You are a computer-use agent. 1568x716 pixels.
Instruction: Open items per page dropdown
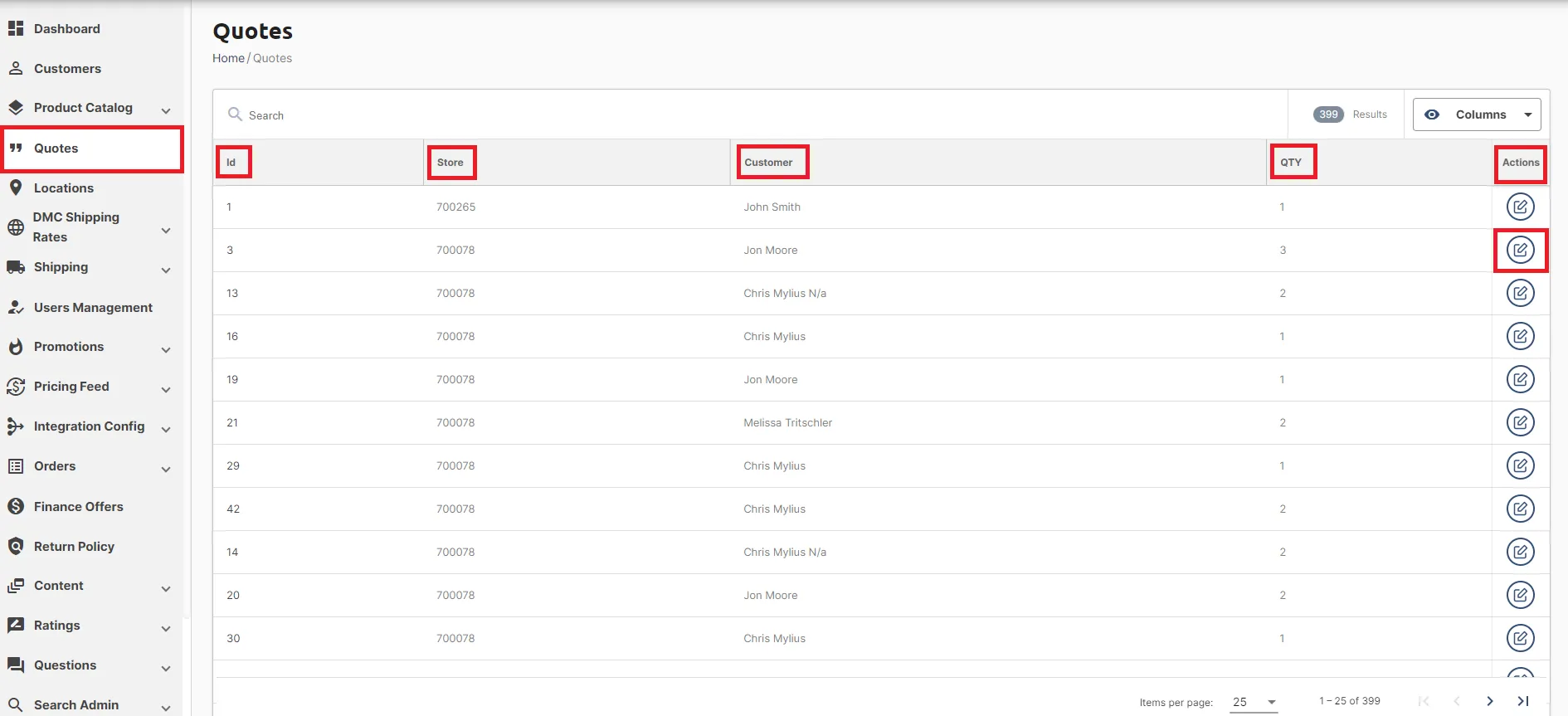coord(1254,702)
